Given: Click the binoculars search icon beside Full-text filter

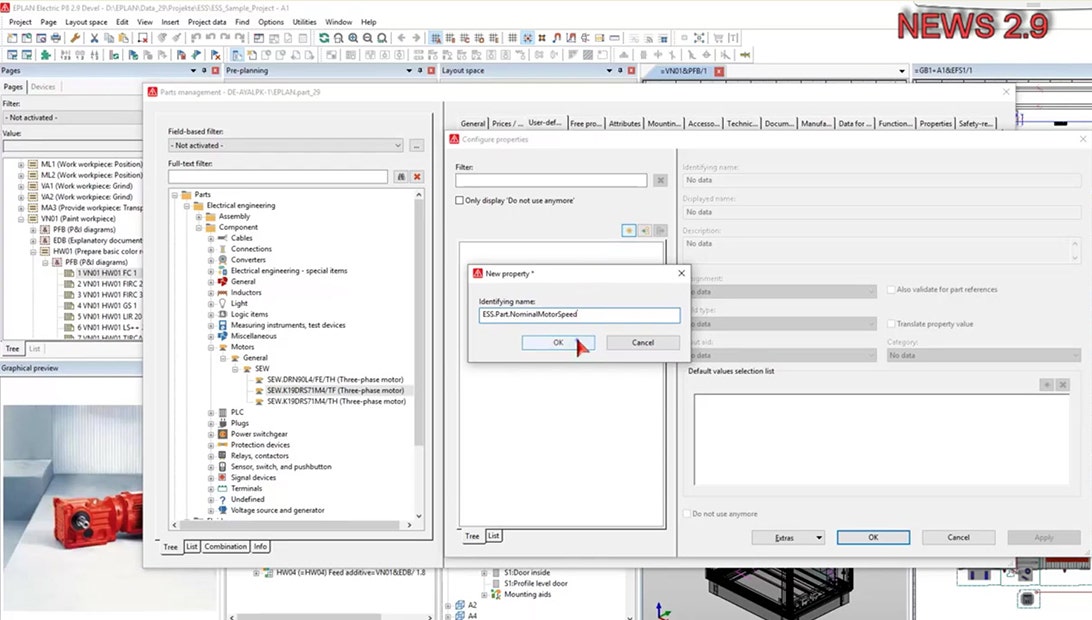Looking at the screenshot, I should pos(401,177).
